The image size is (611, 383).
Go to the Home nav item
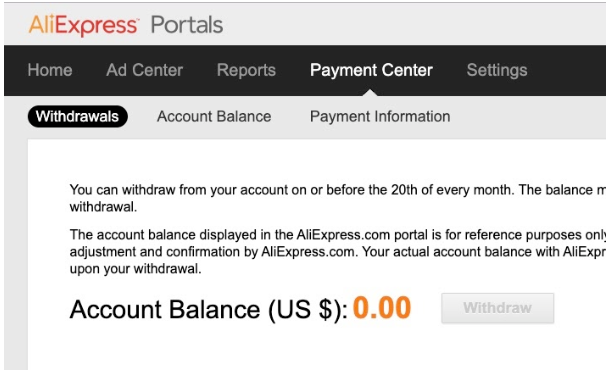(x=50, y=70)
